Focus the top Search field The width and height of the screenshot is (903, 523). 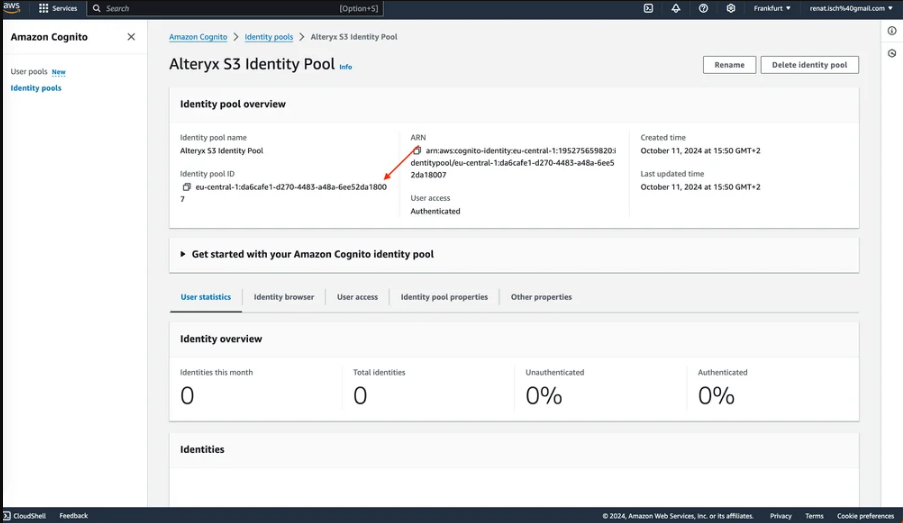point(235,8)
